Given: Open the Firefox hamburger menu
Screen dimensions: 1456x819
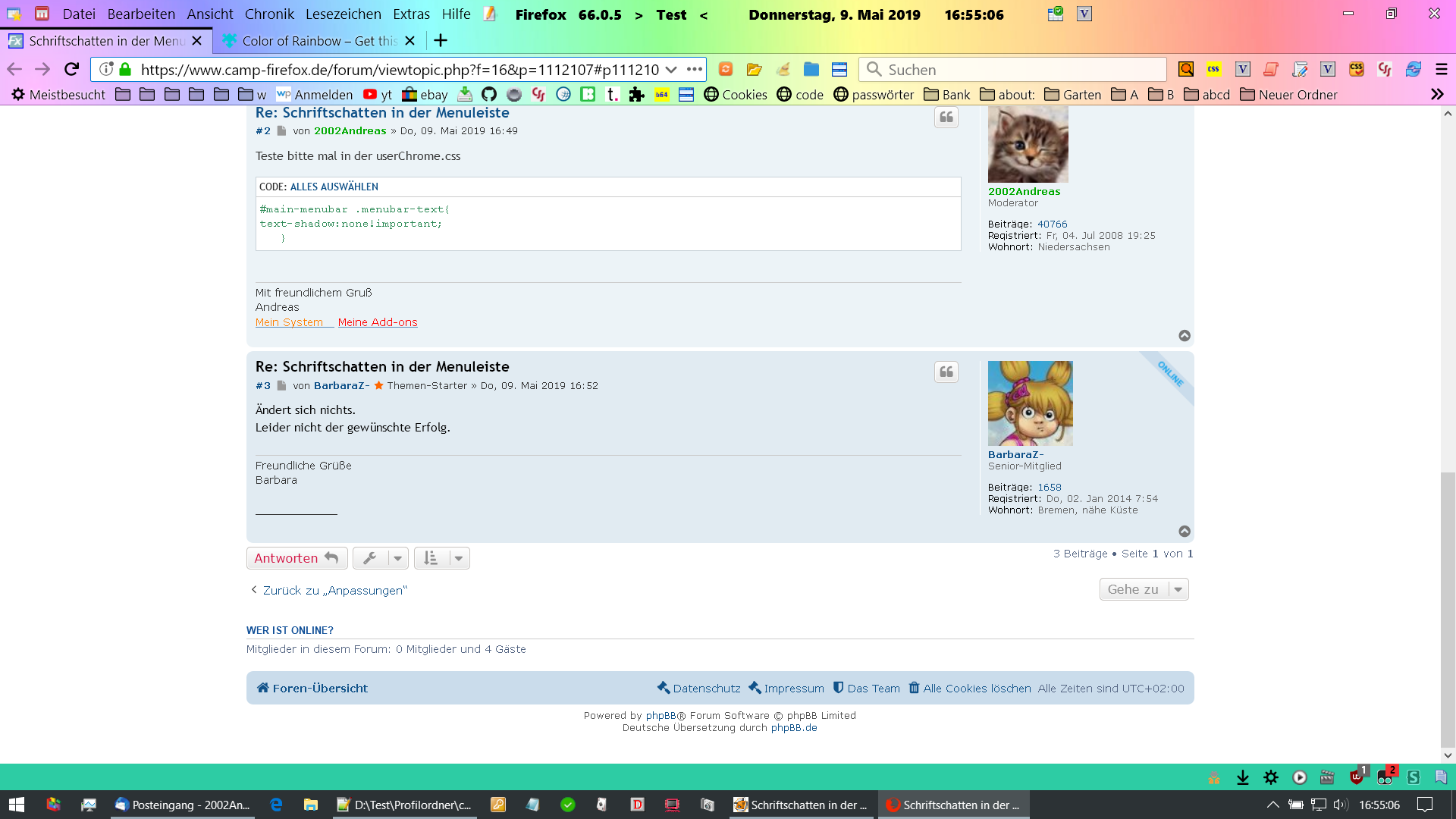Looking at the screenshot, I should 1441,69.
